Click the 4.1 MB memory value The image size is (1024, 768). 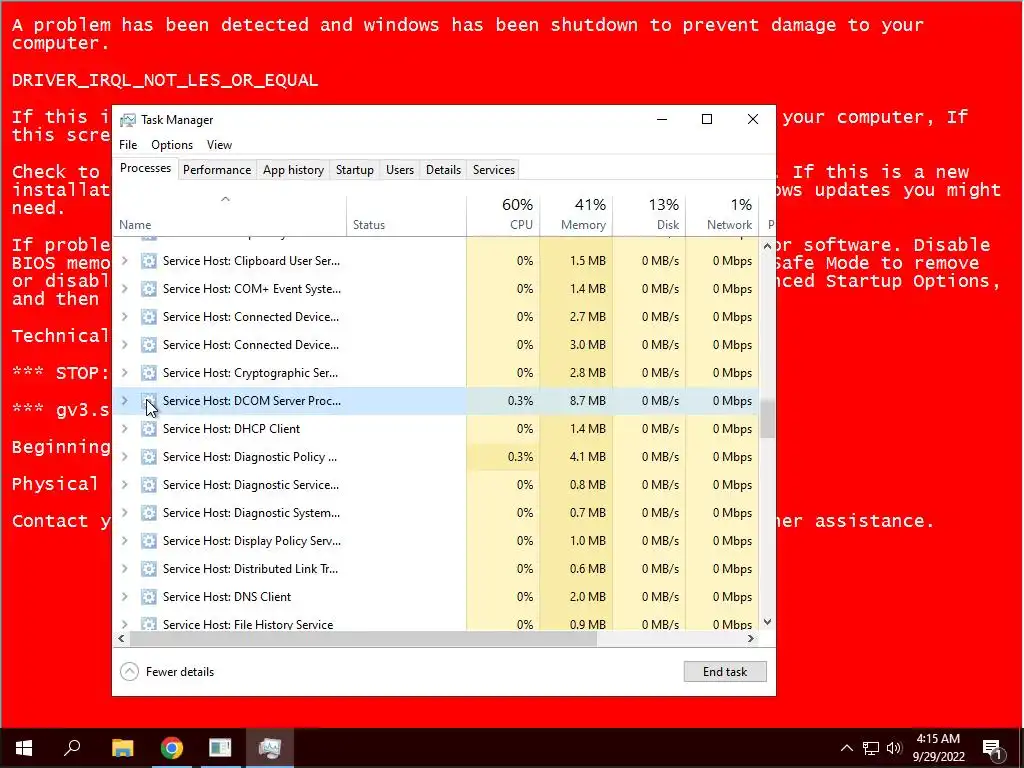[x=587, y=457]
